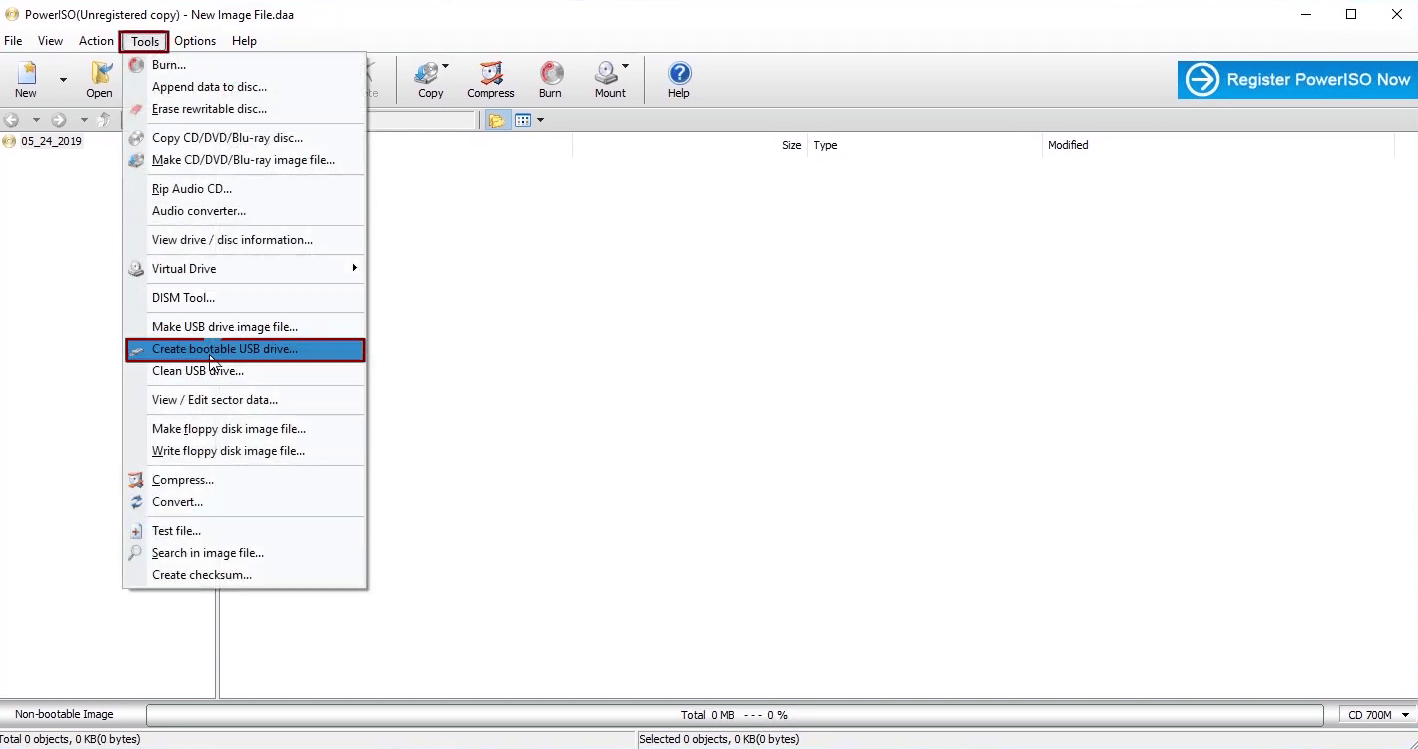Image resolution: width=1418 pixels, height=749 pixels.
Task: Choose Make floppy disk image file...
Action: pos(245,429)
